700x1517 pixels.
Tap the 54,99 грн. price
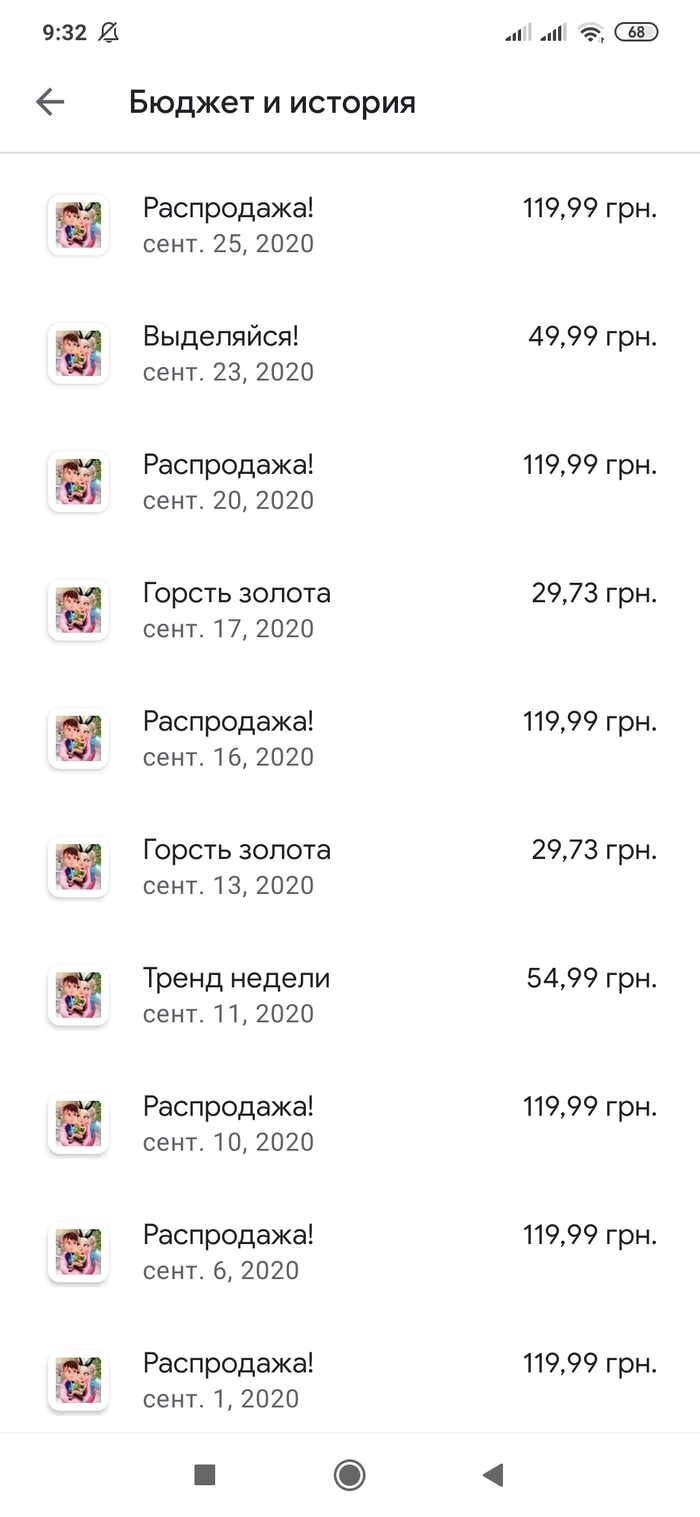[x=591, y=979]
